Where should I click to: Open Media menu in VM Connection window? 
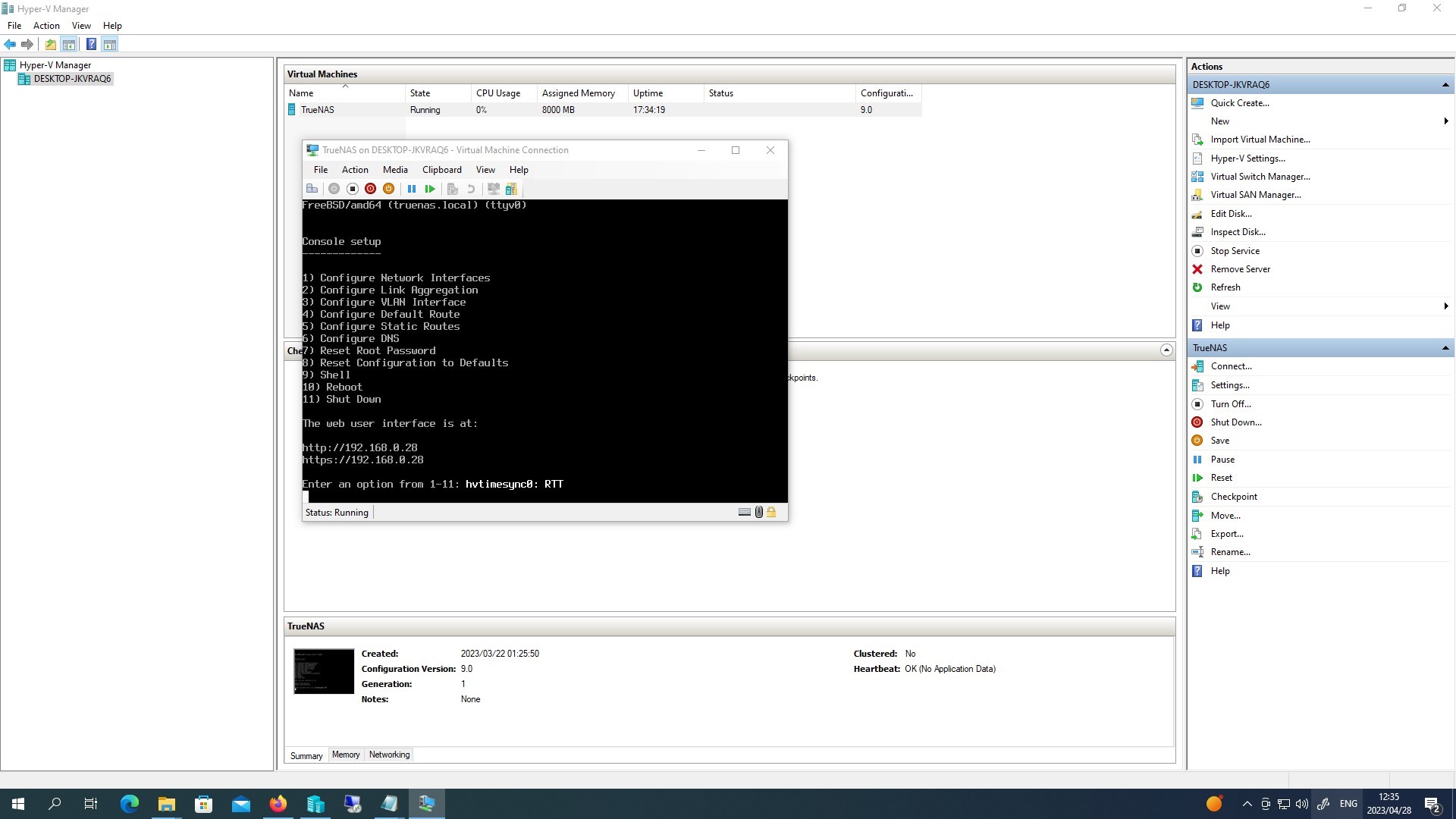point(395,170)
